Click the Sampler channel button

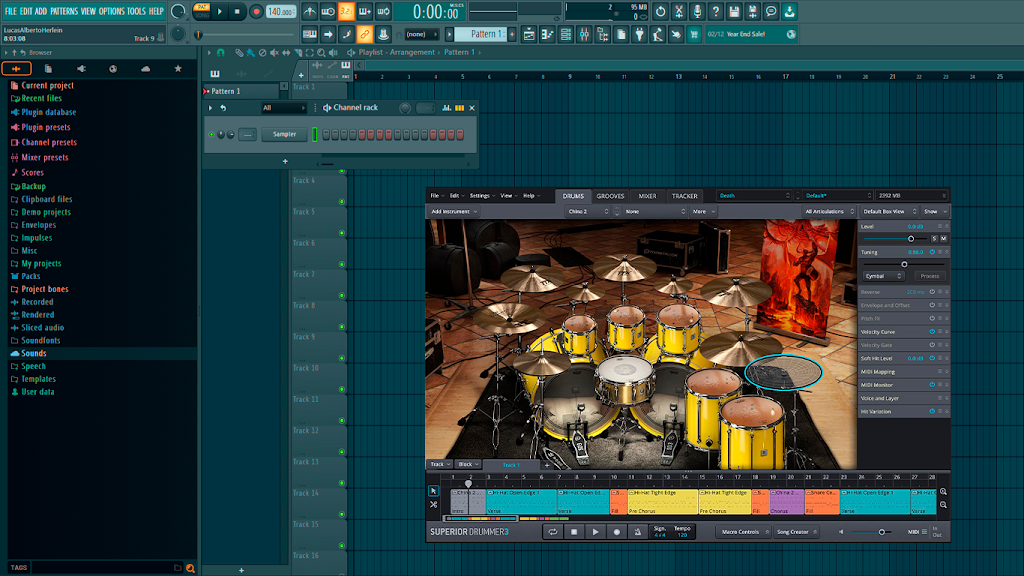coord(284,135)
